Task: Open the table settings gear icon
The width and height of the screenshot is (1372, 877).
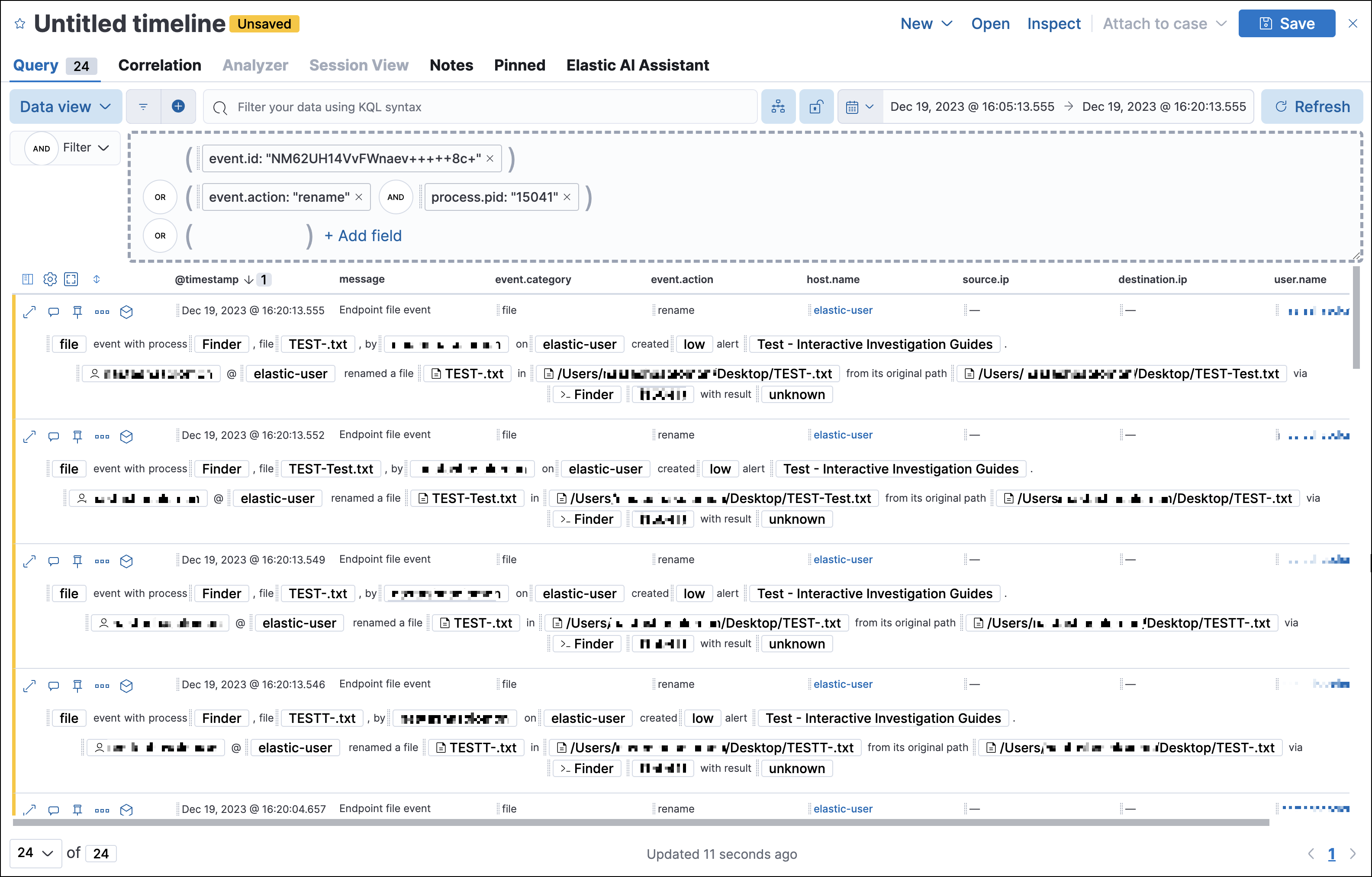Action: pos(50,279)
